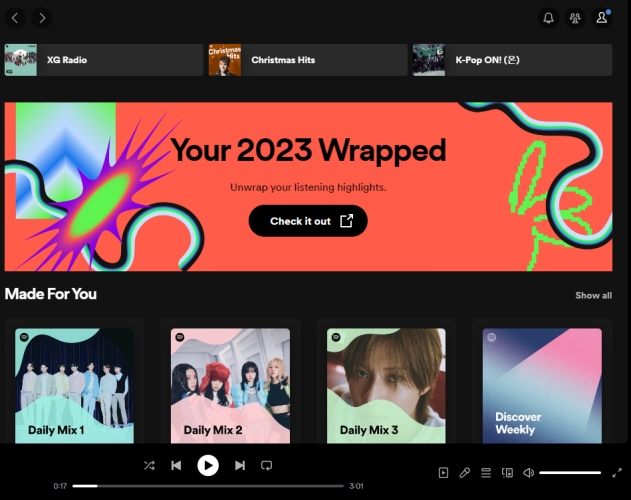This screenshot has height=500, width=631.
Task: Seek on the song progress bar
Action: (208, 486)
